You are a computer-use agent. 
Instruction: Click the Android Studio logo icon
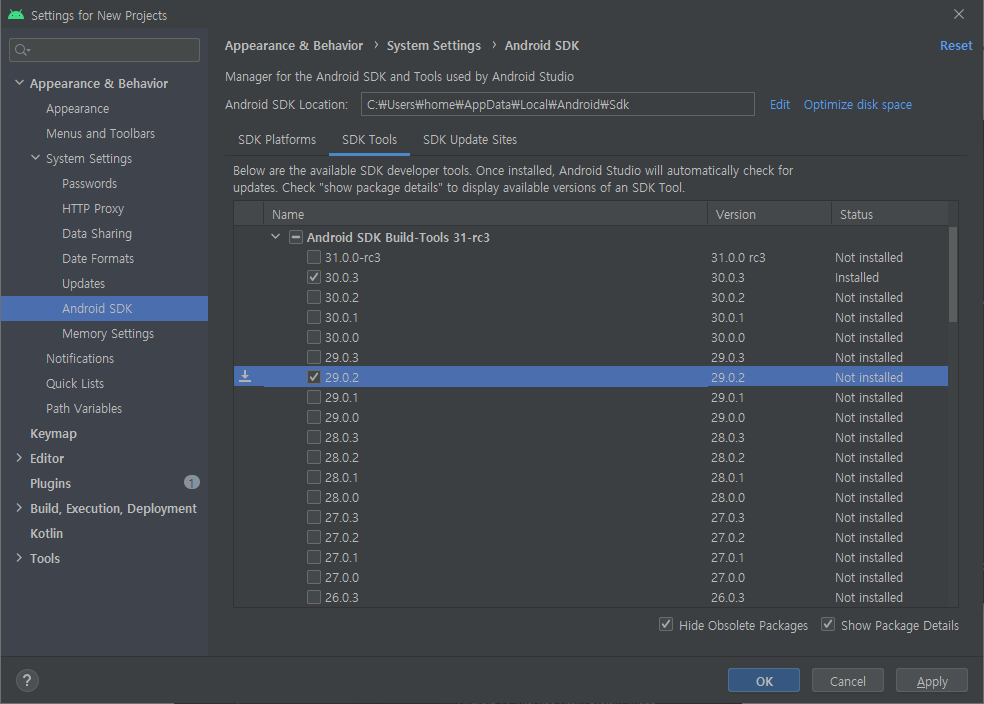16,14
